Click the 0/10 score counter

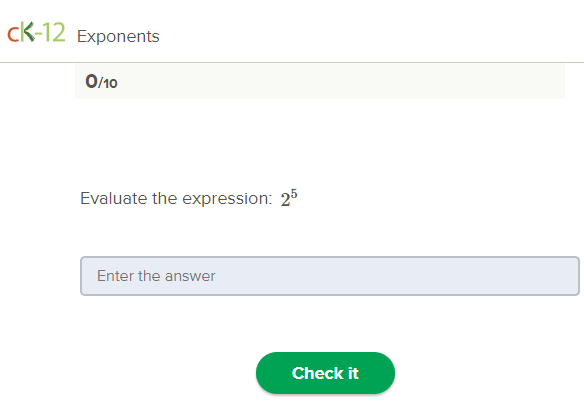pyautogui.click(x=101, y=81)
